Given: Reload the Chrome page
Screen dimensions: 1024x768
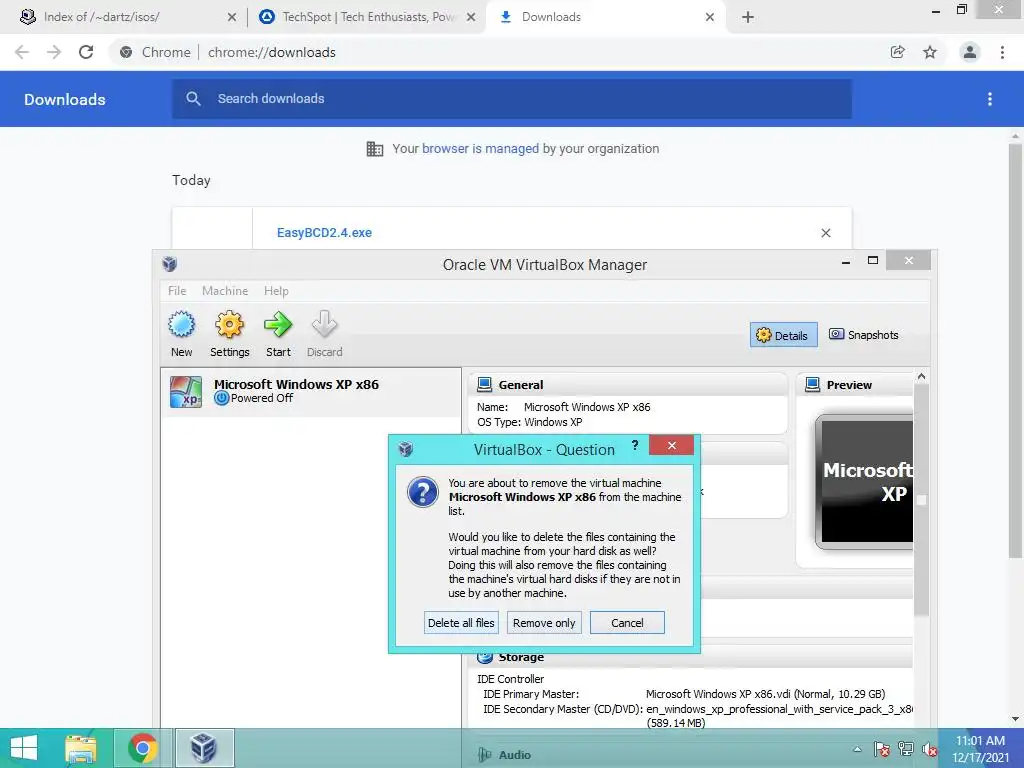Looking at the screenshot, I should 86,52.
